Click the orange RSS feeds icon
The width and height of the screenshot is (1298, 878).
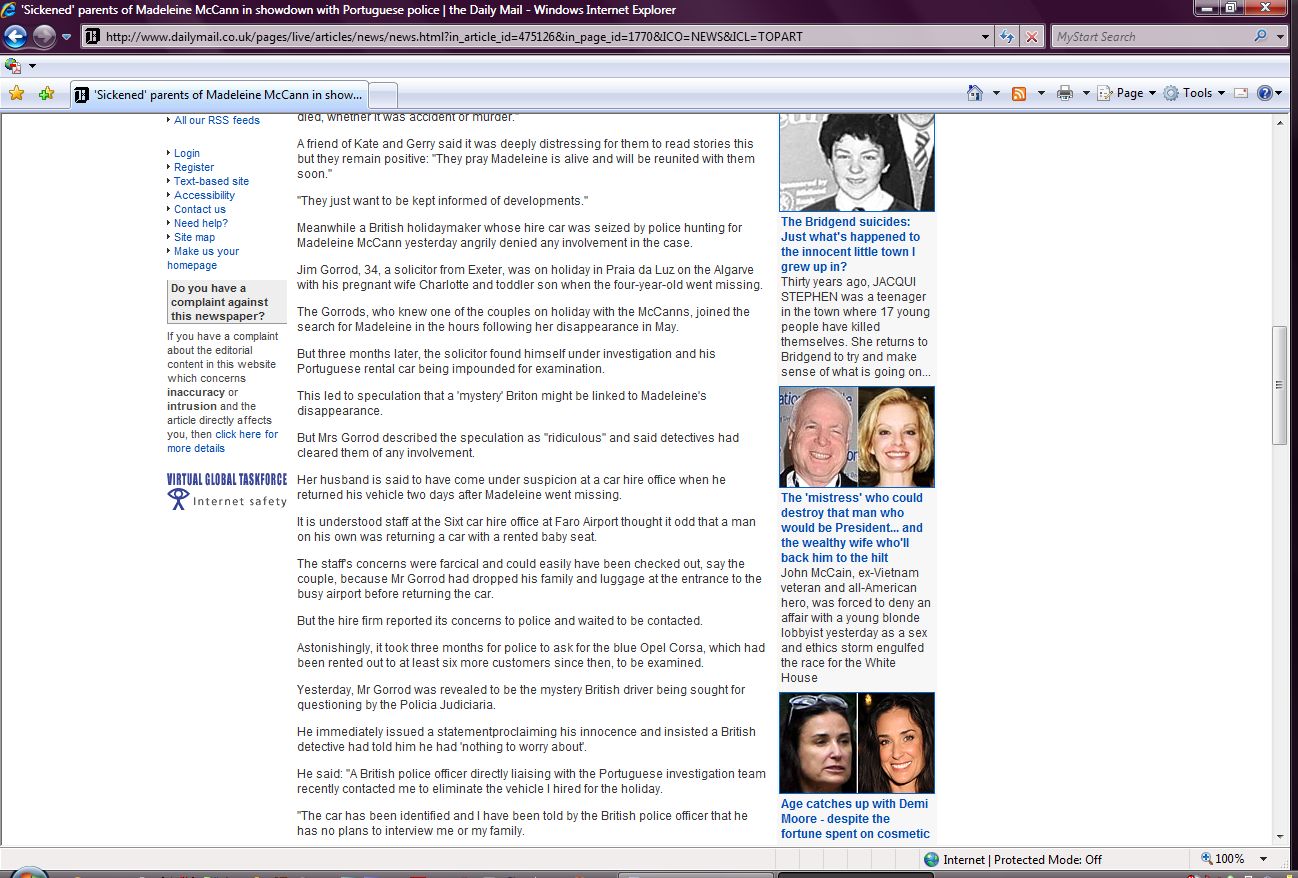click(1019, 93)
